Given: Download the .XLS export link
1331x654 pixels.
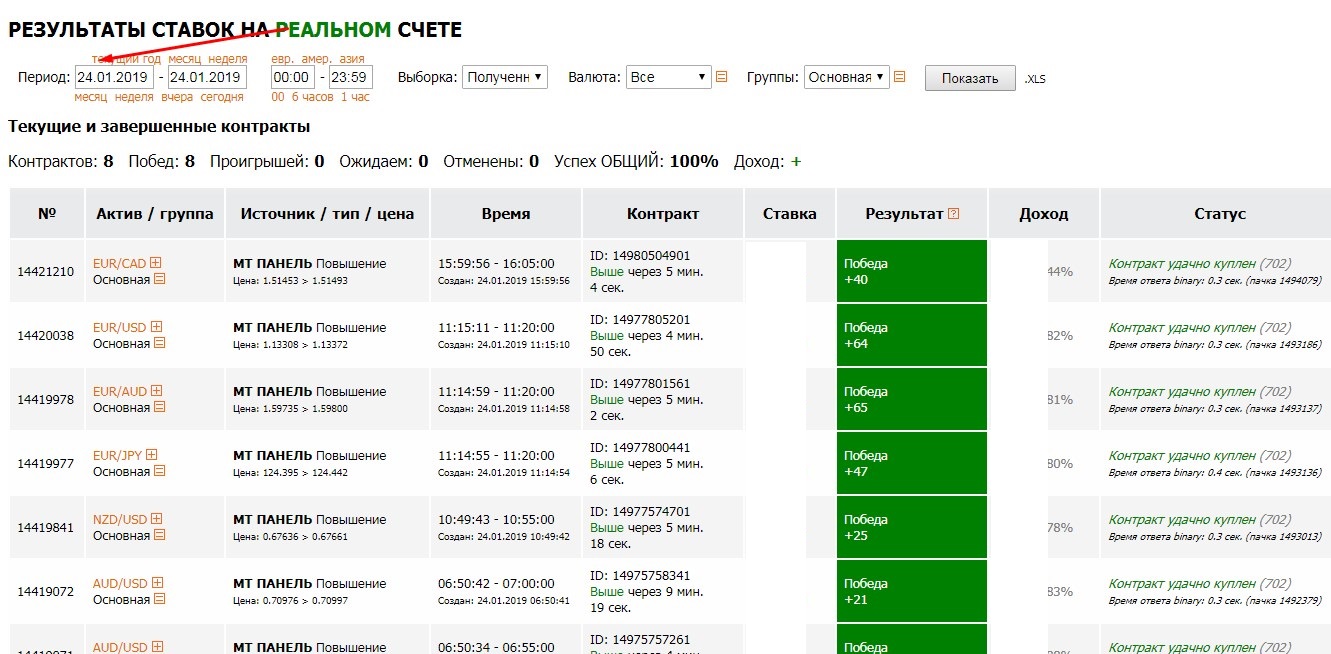Looking at the screenshot, I should pos(1035,79).
